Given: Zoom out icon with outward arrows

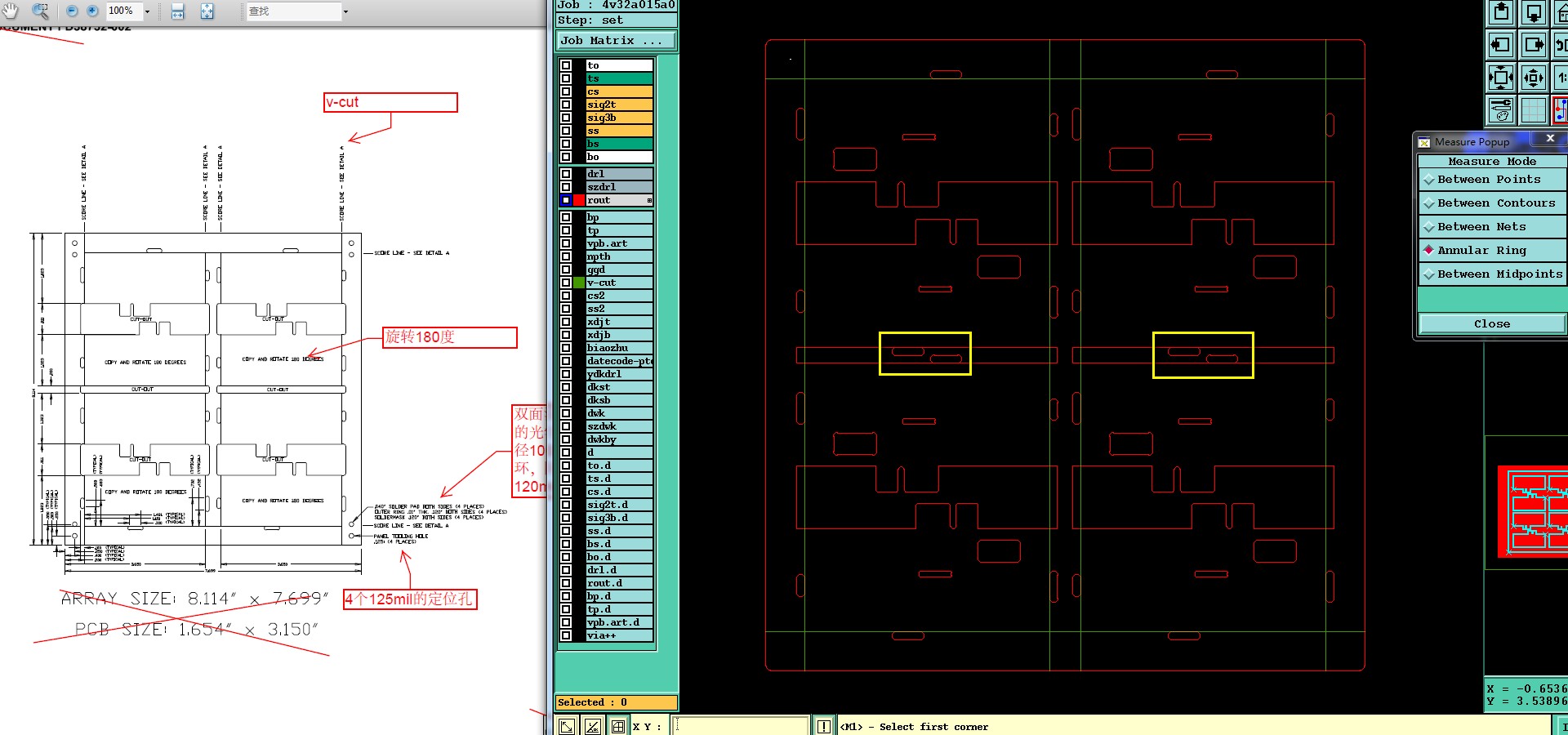Looking at the screenshot, I should coord(1534,78).
